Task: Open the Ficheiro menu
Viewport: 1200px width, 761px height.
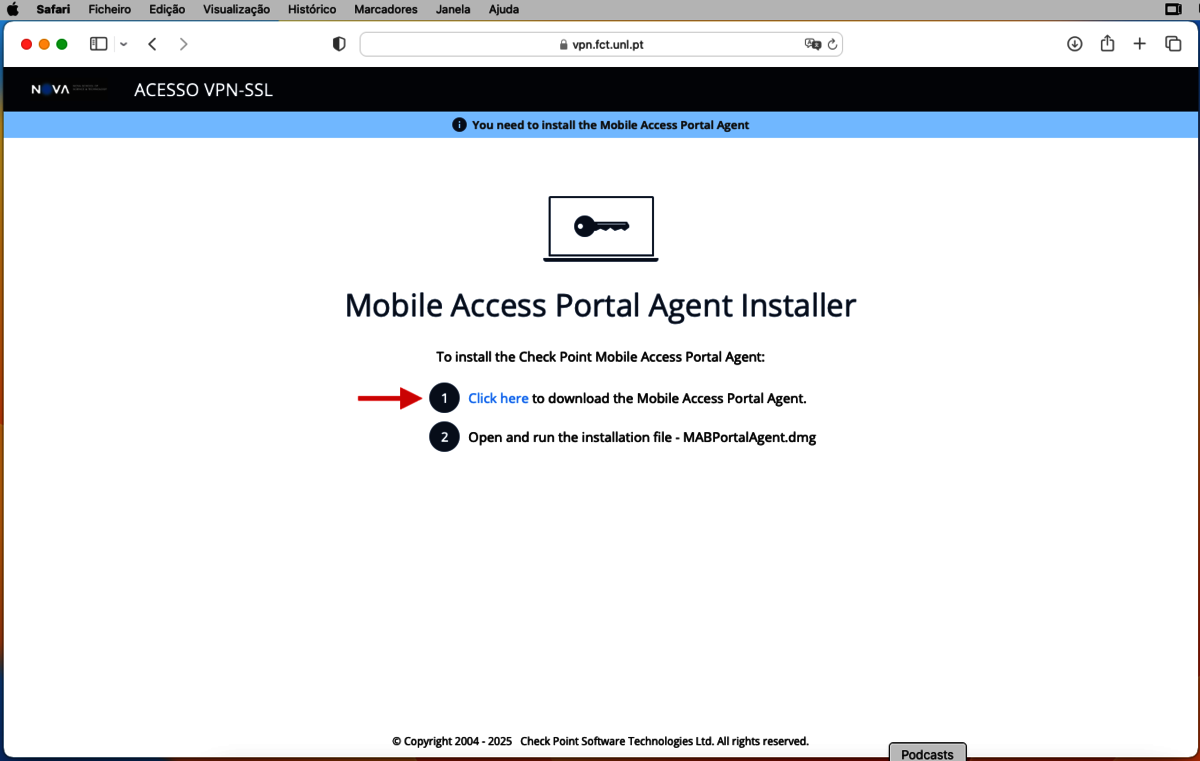Action: tap(109, 9)
